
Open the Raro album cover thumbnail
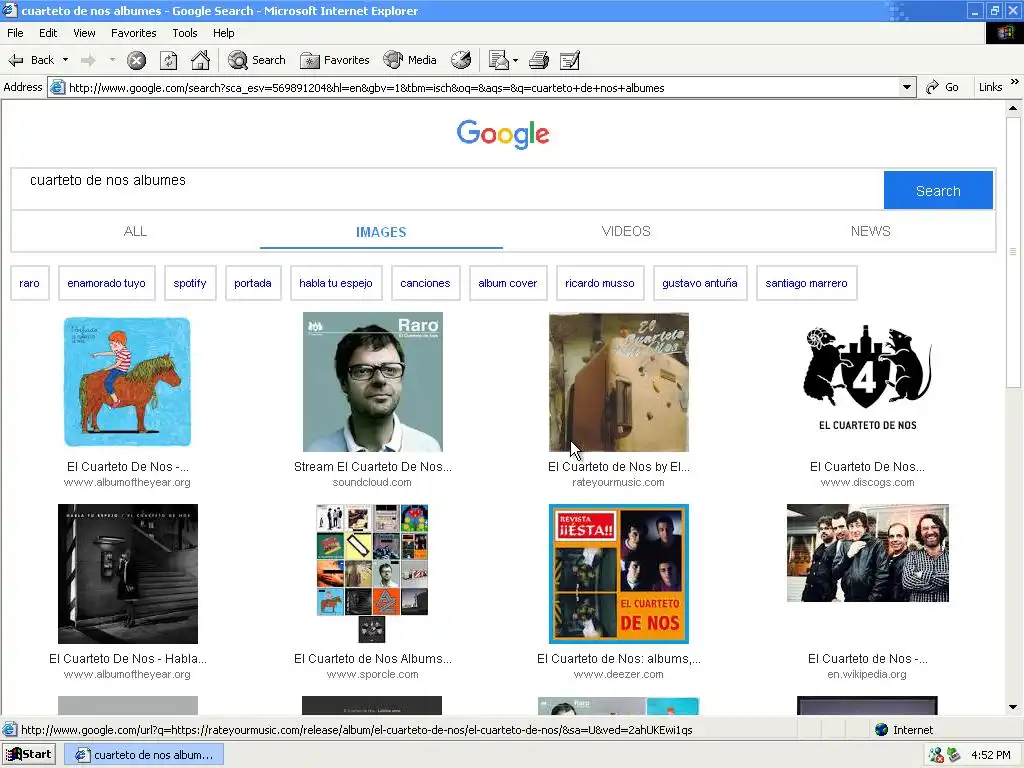click(x=373, y=382)
